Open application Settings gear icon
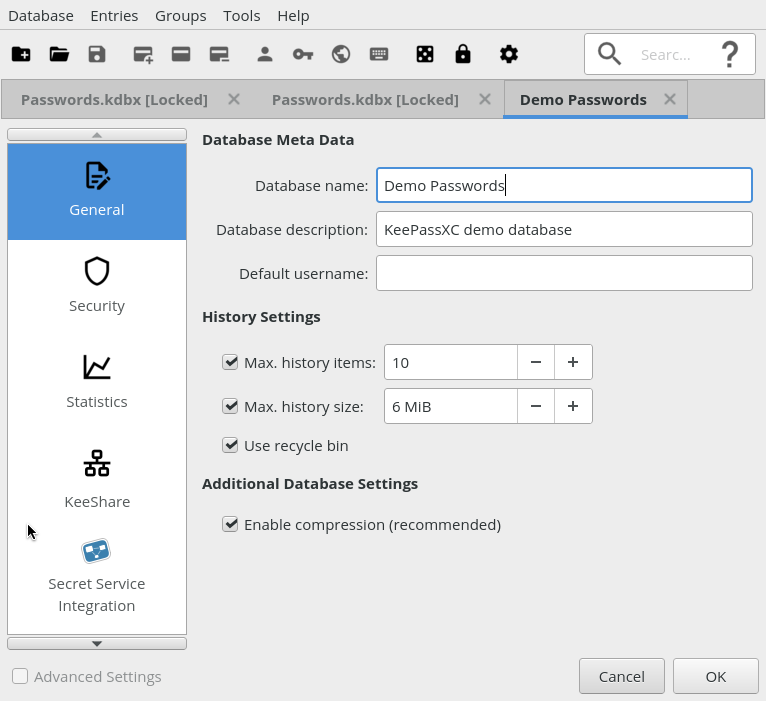Viewport: 766px width, 701px height. point(509,54)
